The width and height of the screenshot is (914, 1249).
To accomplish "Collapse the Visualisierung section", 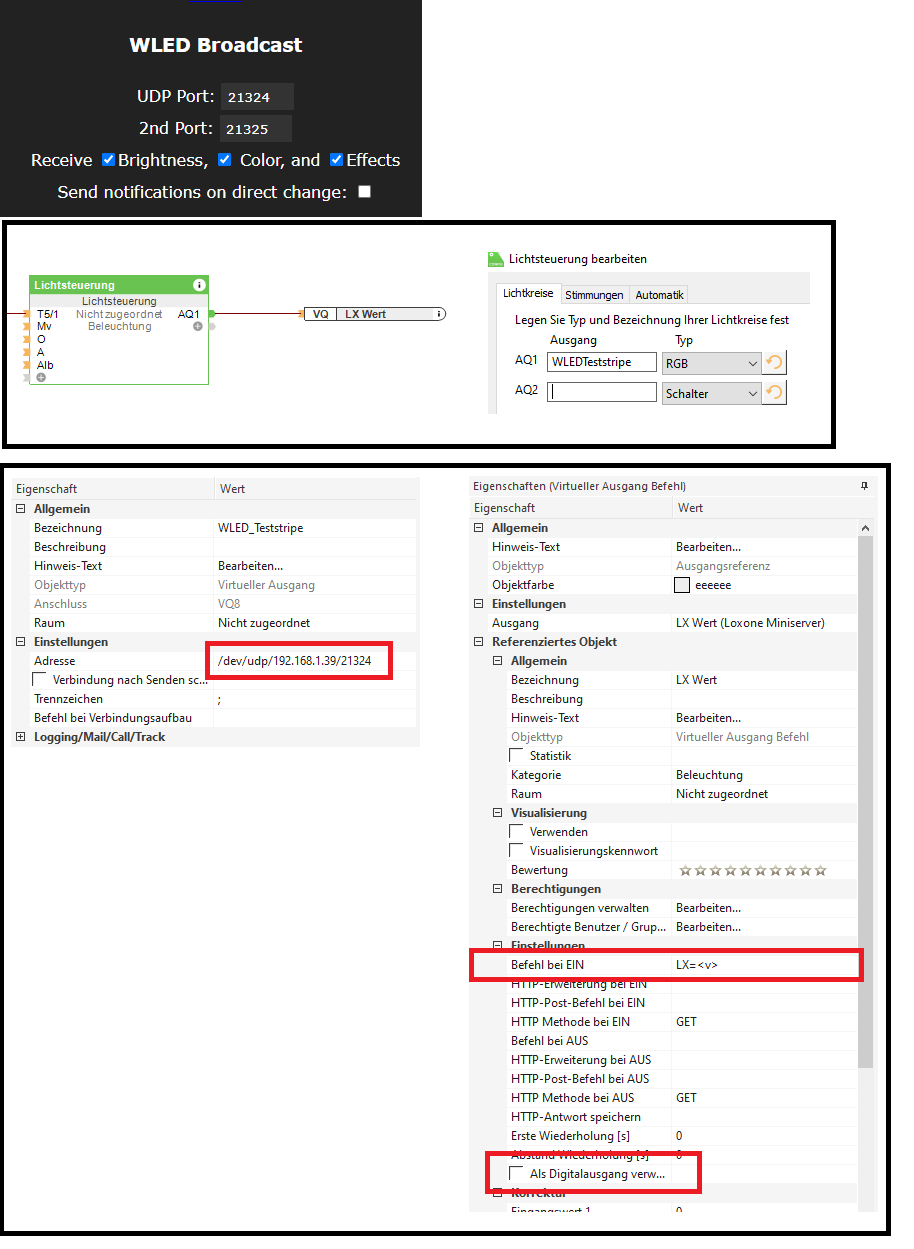I will 498,813.
